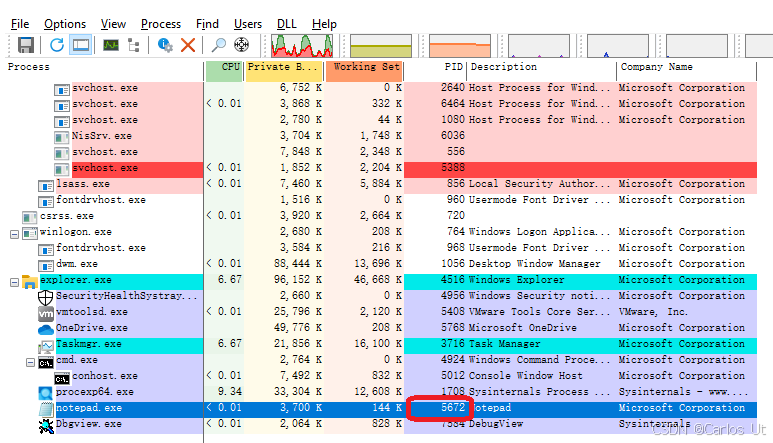Screen dimensions: 773x443
Task: Select the OneDrive.exe process
Action: tap(92, 328)
